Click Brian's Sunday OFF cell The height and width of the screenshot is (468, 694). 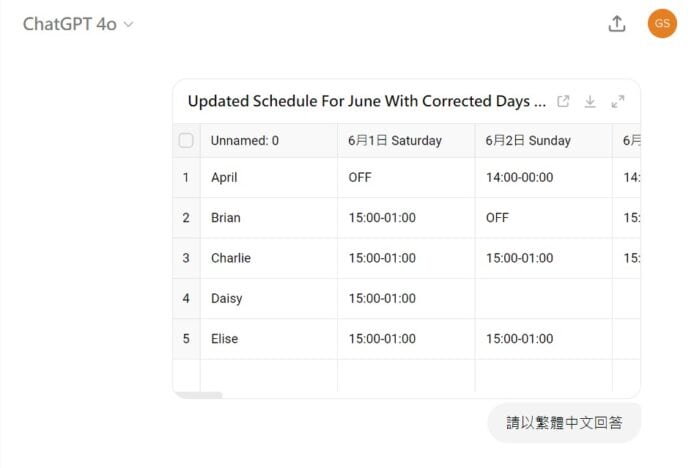pos(498,218)
